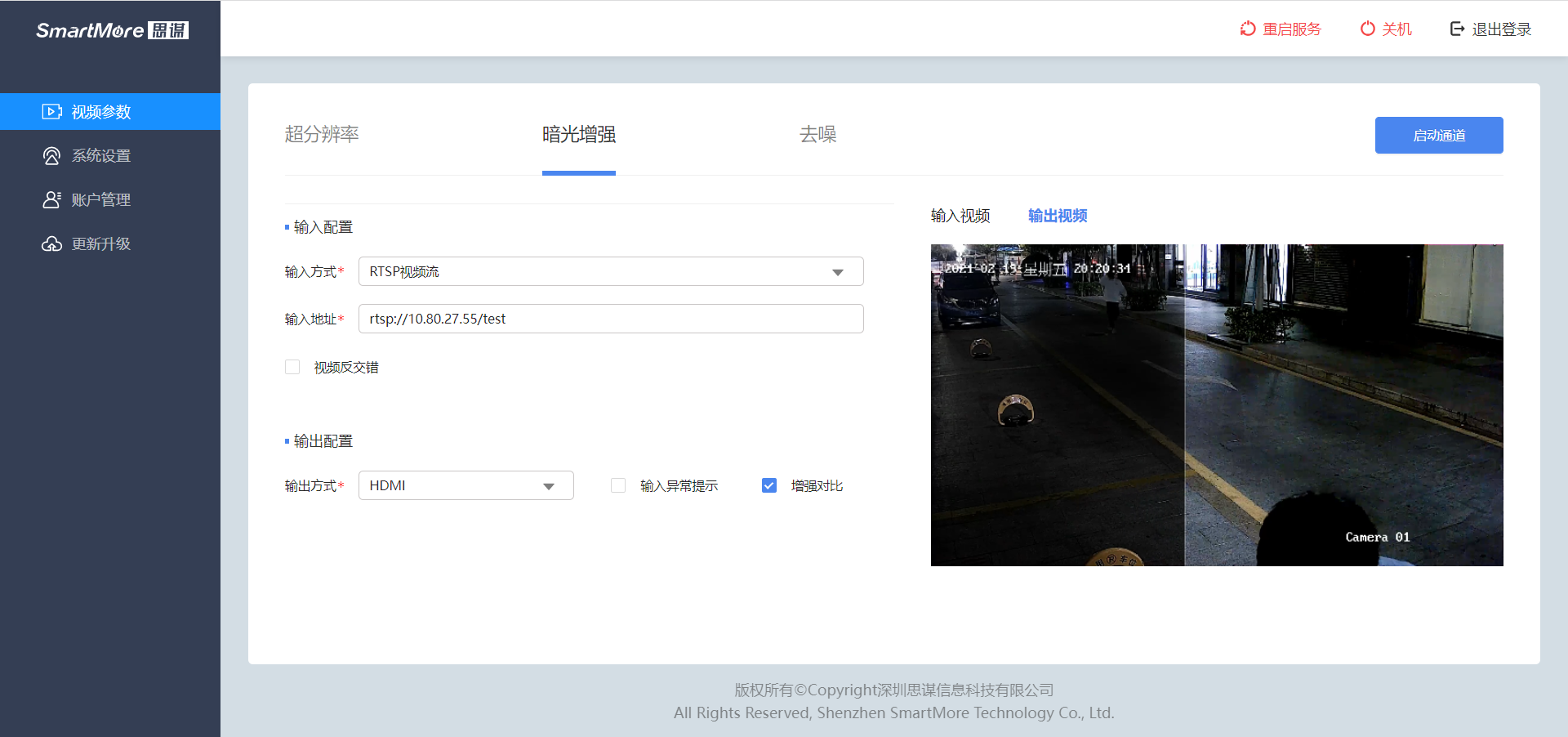Click the red power shutdown icon
This screenshot has height=737, width=1568.
[1367, 29]
